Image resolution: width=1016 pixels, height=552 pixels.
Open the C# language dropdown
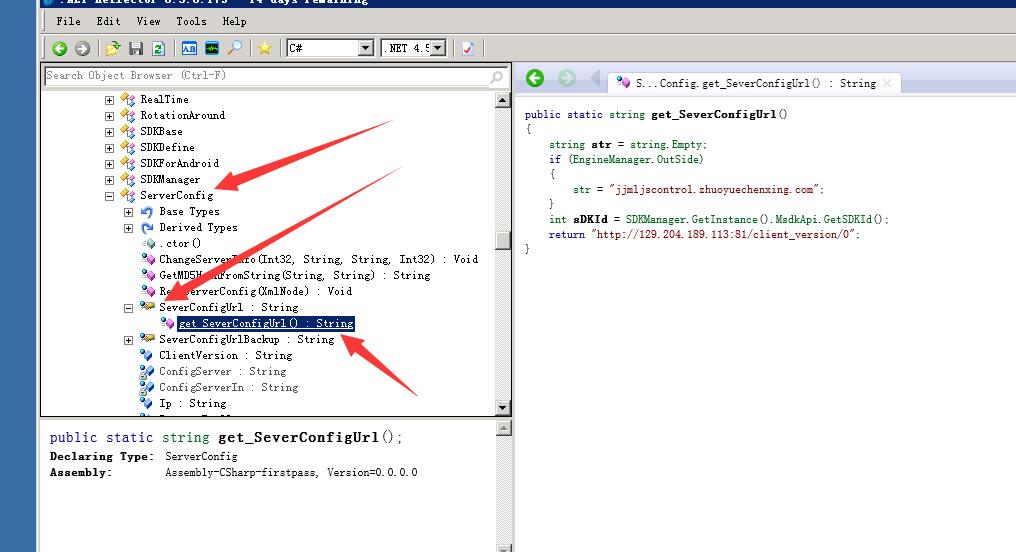click(x=365, y=48)
